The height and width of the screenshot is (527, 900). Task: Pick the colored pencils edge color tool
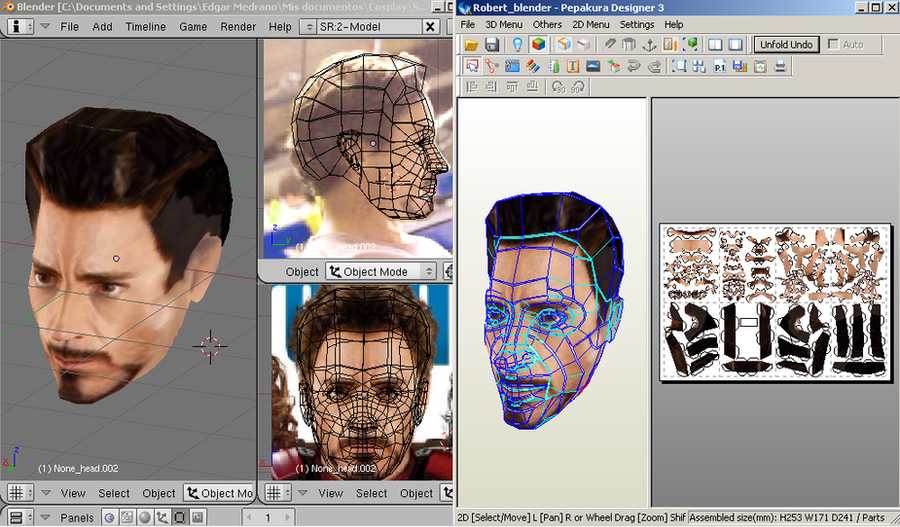pos(533,66)
